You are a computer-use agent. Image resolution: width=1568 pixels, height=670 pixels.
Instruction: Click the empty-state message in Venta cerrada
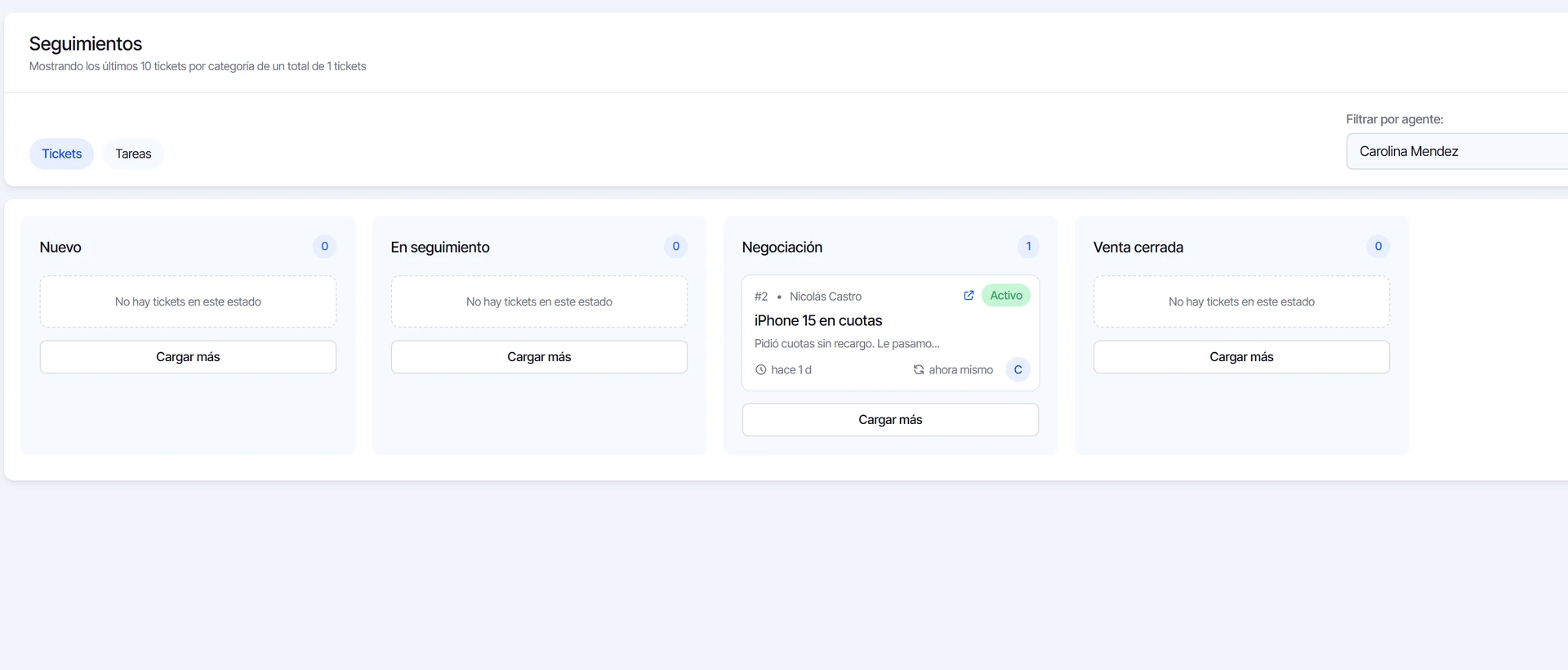tap(1241, 302)
